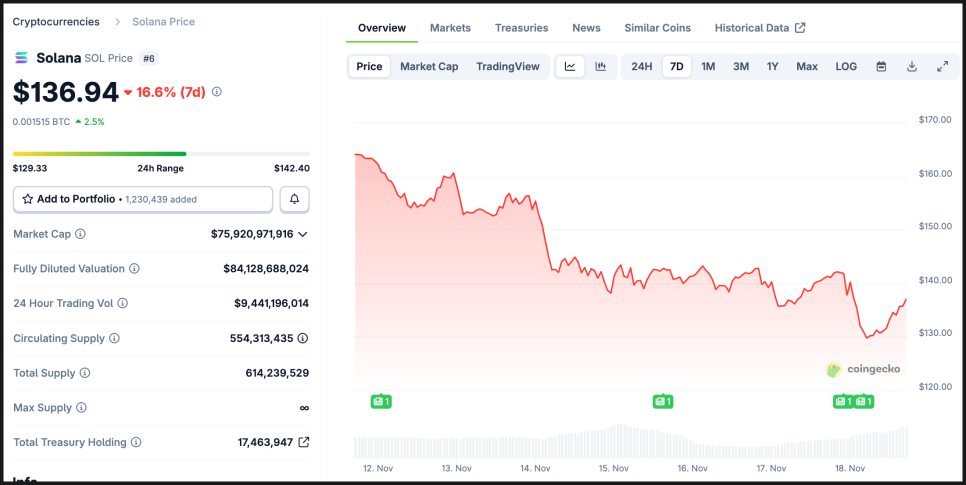Switch to the Similar Coins tab

click(x=657, y=28)
